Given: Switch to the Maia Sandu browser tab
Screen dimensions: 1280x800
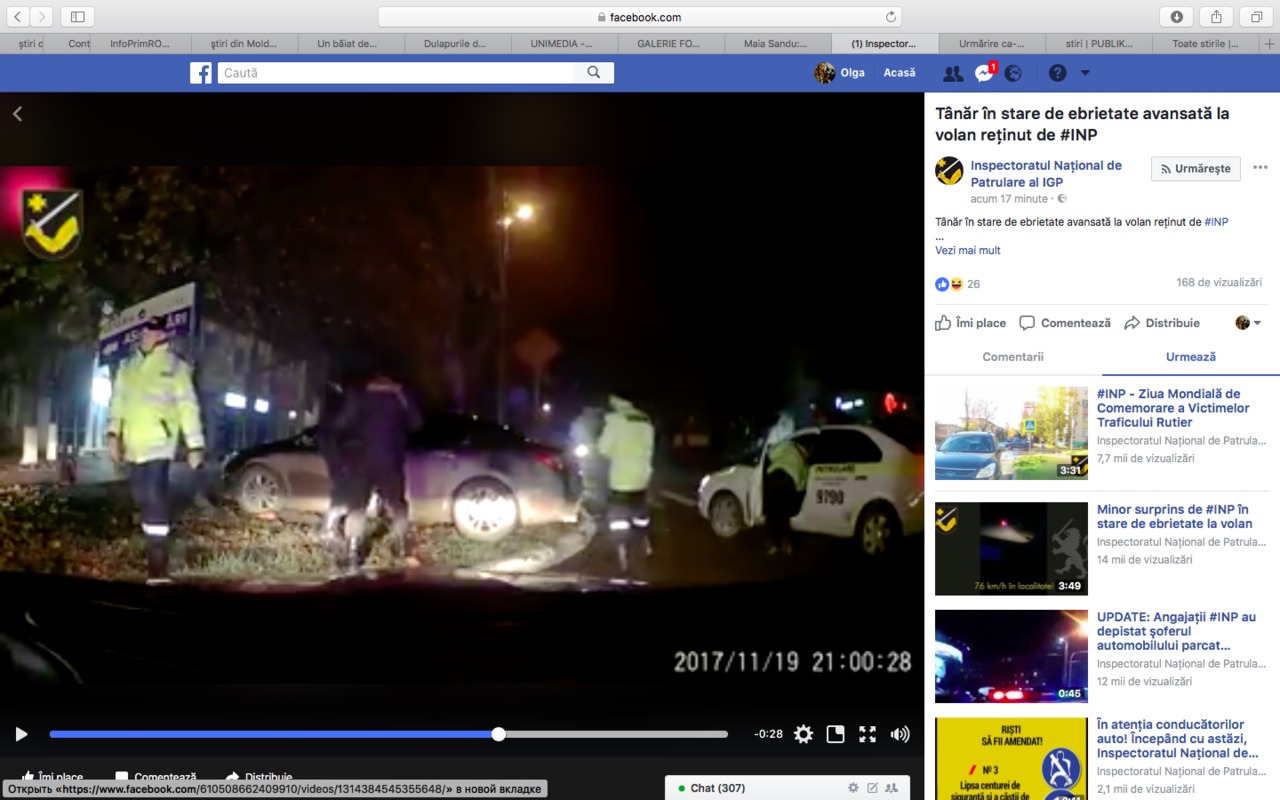Looking at the screenshot, I should click(x=777, y=44).
